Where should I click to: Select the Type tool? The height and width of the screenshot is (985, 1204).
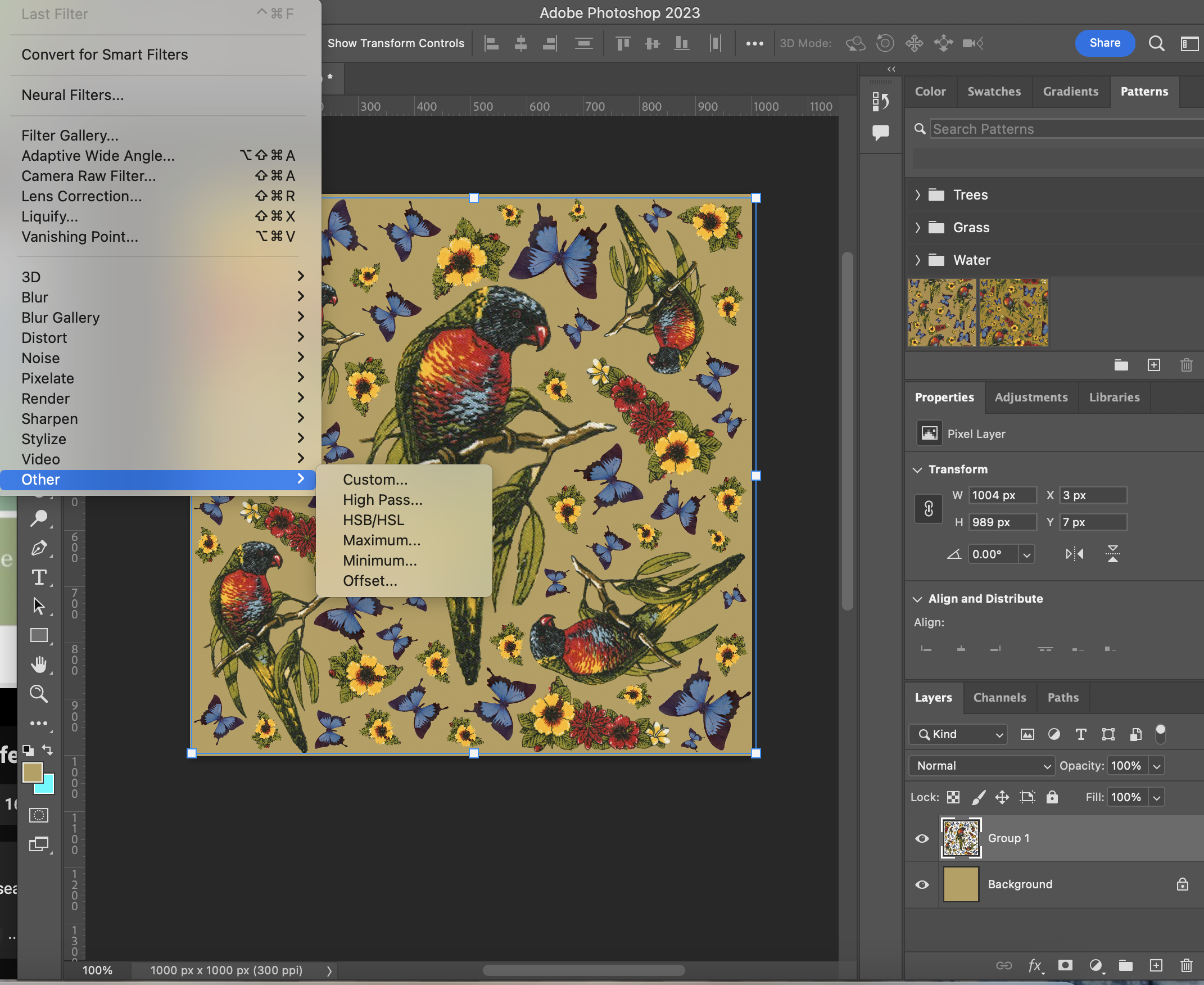[x=39, y=577]
